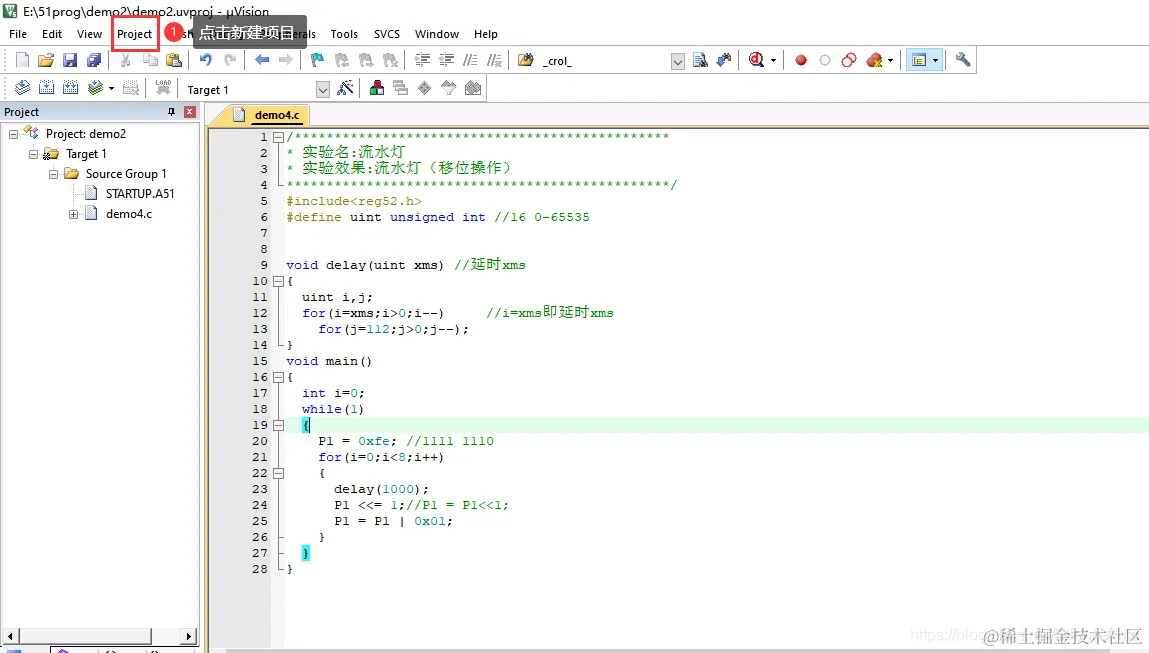The image size is (1149, 653).
Task: Save the current file with the floppy icon
Action: pyautogui.click(x=70, y=60)
